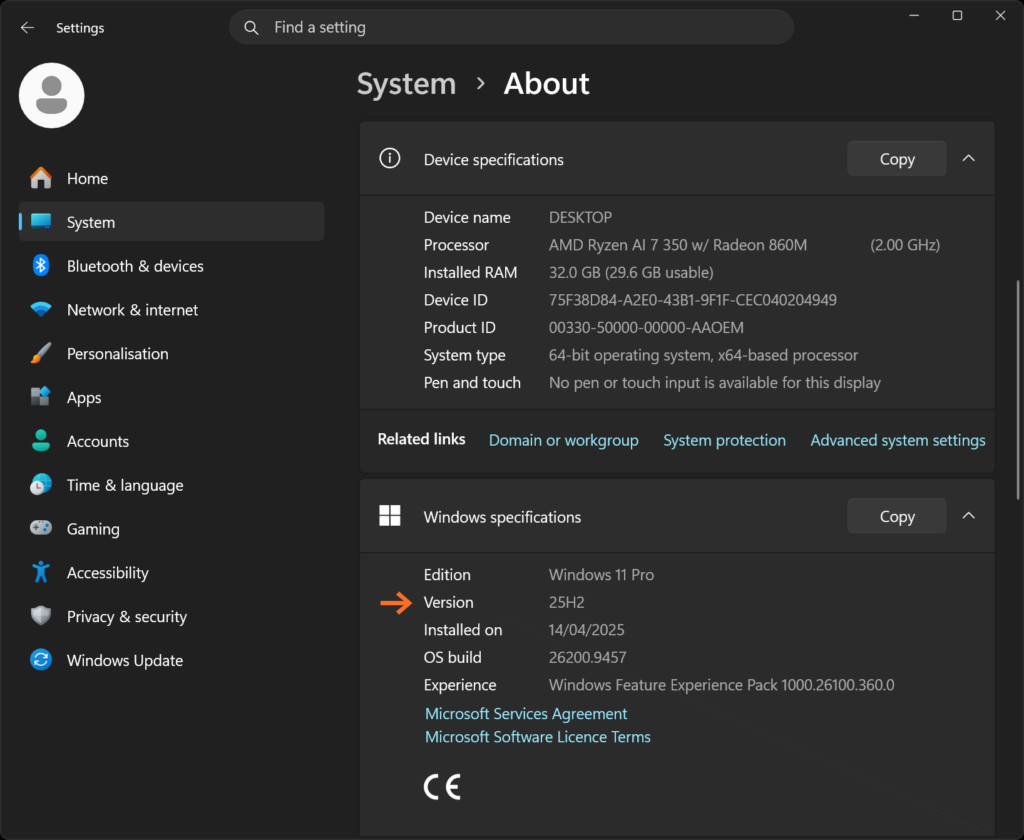Collapse the Device specifications section
1024x840 pixels.
tap(968, 158)
